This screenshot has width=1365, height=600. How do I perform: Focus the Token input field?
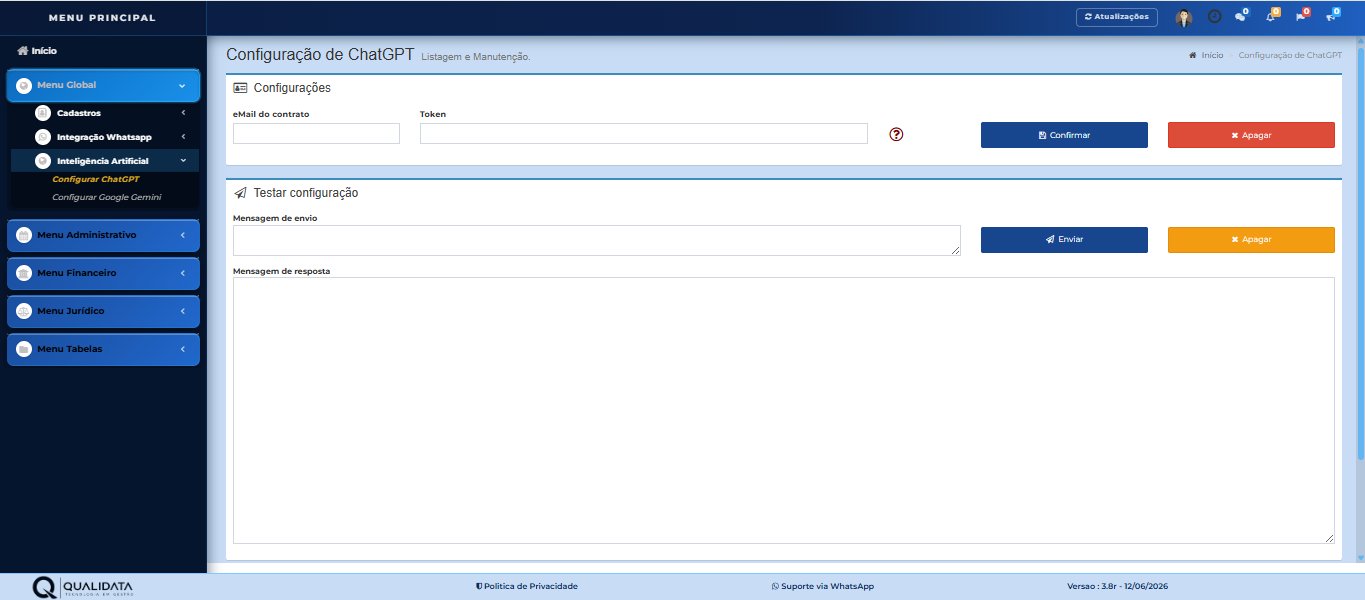tap(644, 133)
